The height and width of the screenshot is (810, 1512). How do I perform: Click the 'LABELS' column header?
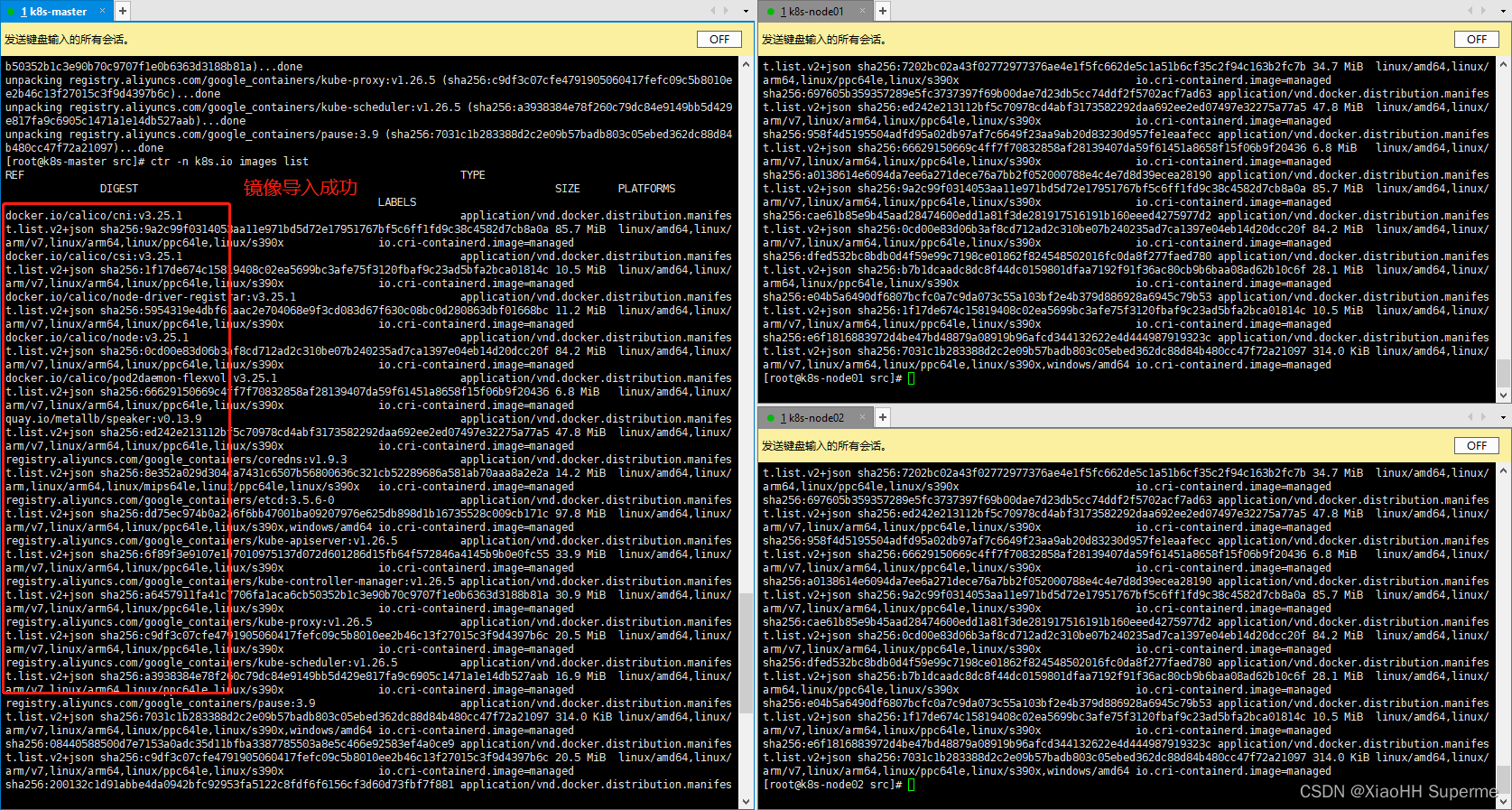click(397, 202)
